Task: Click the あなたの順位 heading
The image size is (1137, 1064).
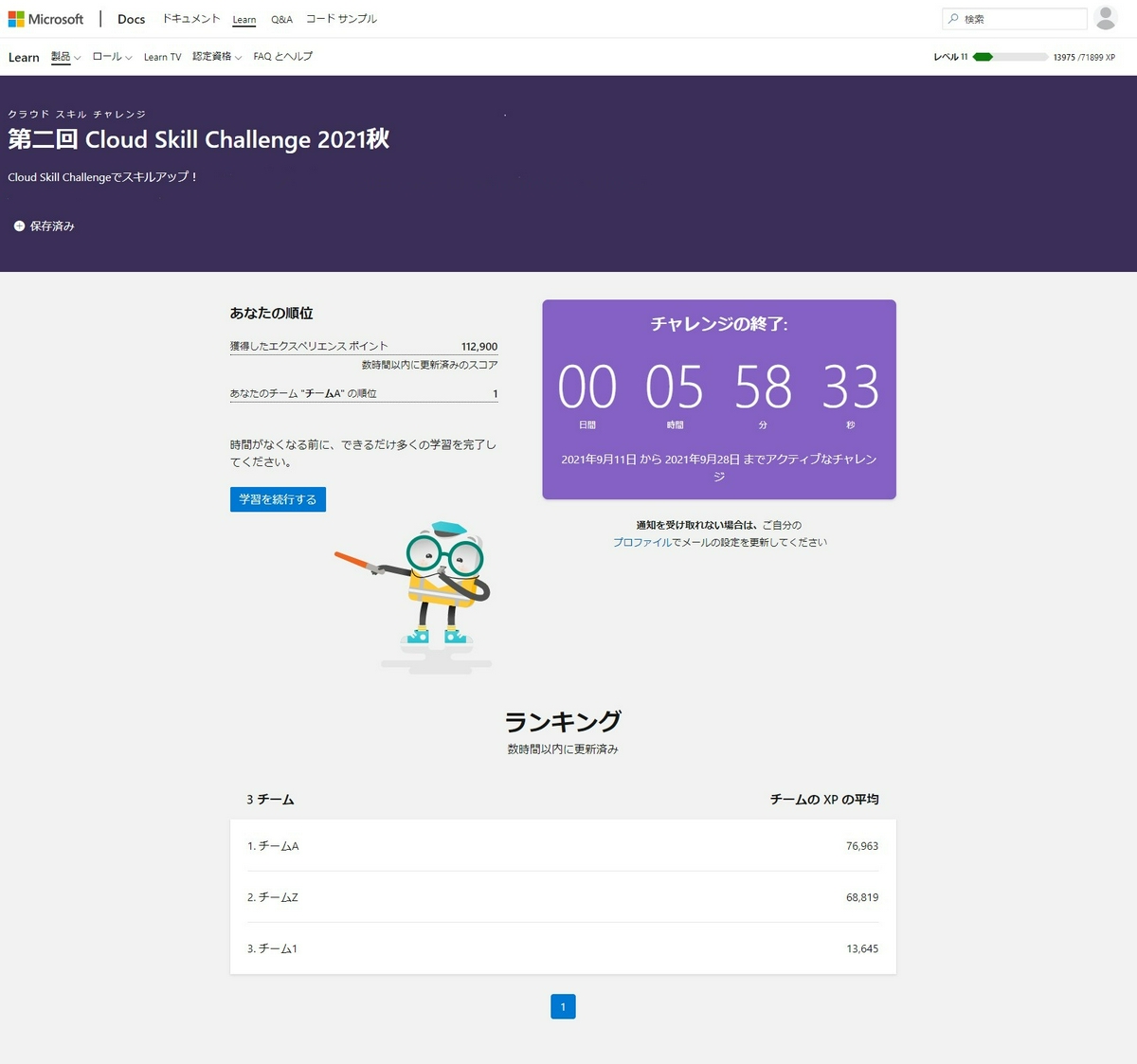Action: [271, 313]
